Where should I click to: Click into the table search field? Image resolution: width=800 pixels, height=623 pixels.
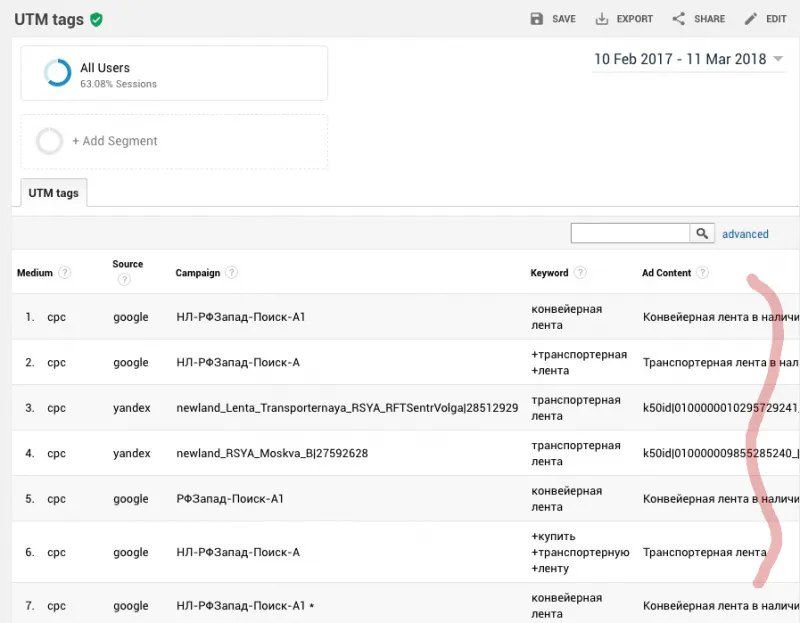(x=630, y=233)
